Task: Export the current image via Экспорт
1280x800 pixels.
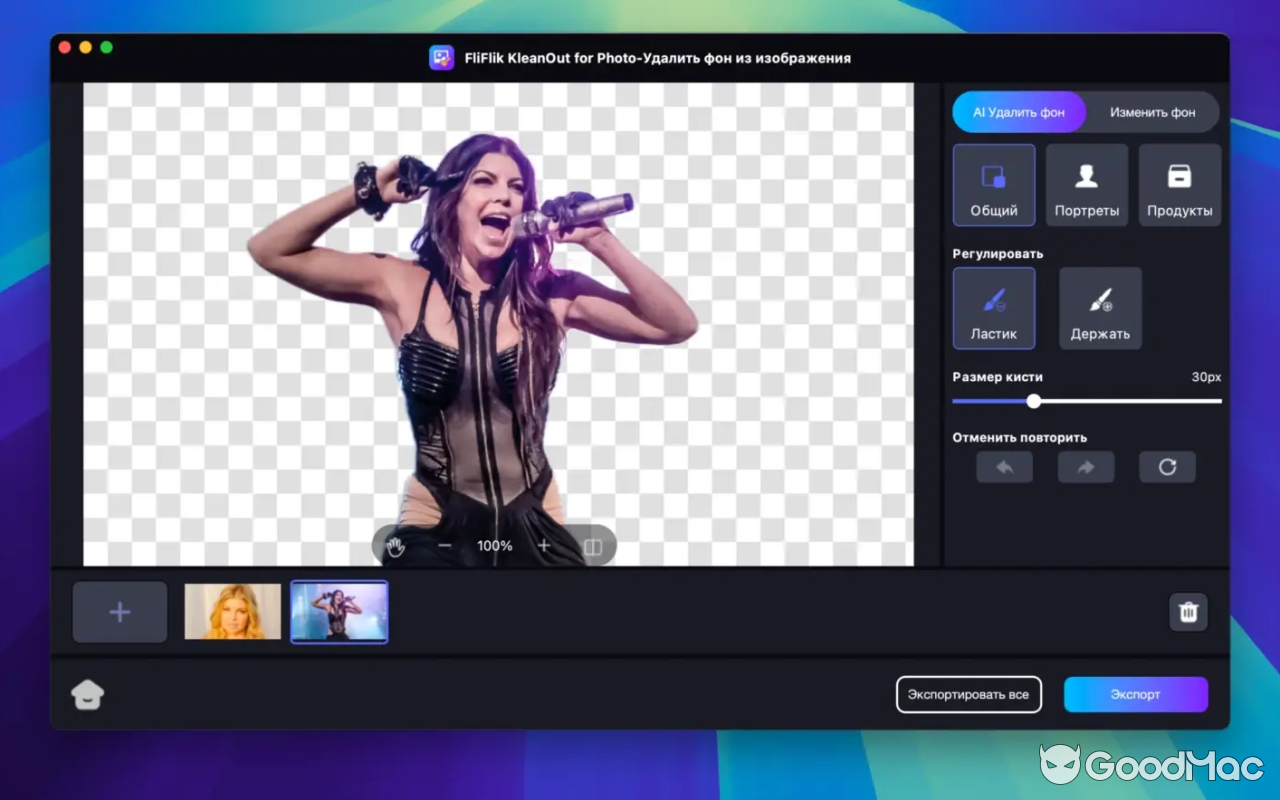Action: point(1136,694)
